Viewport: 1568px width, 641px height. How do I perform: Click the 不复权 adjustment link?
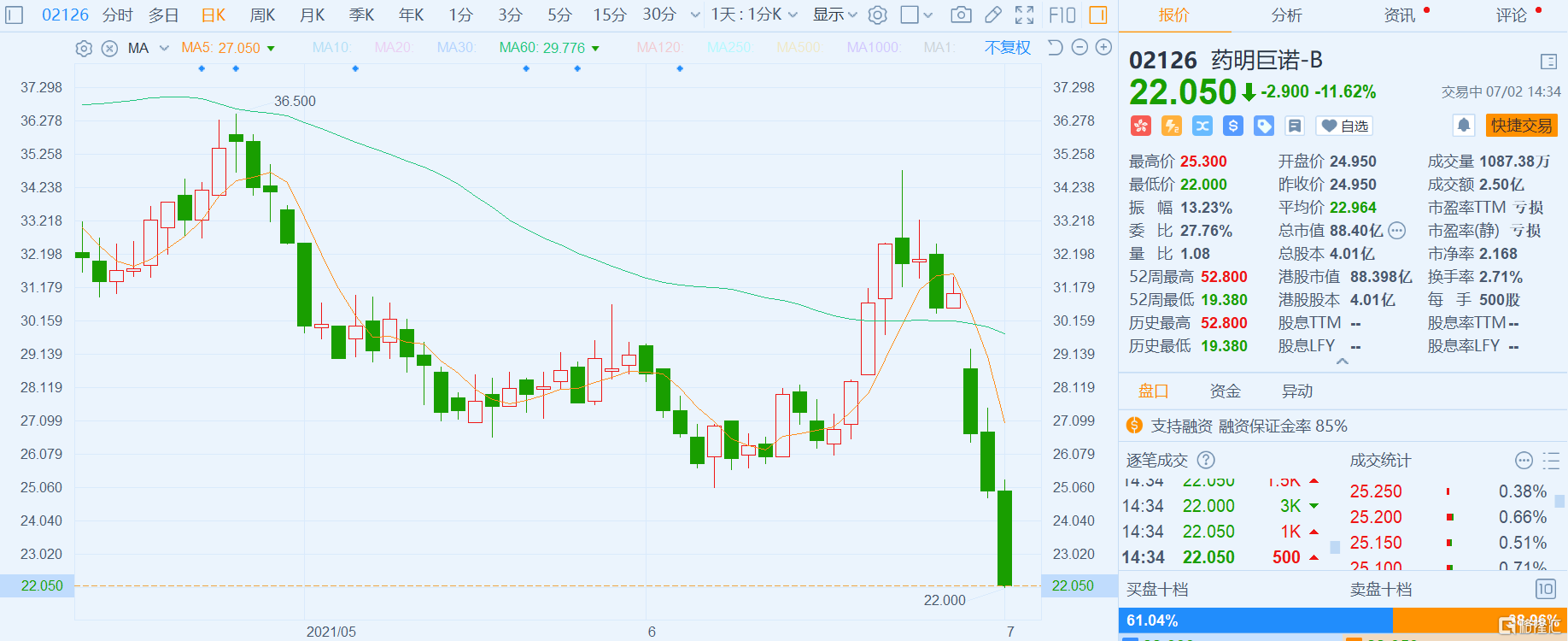[x=1007, y=48]
